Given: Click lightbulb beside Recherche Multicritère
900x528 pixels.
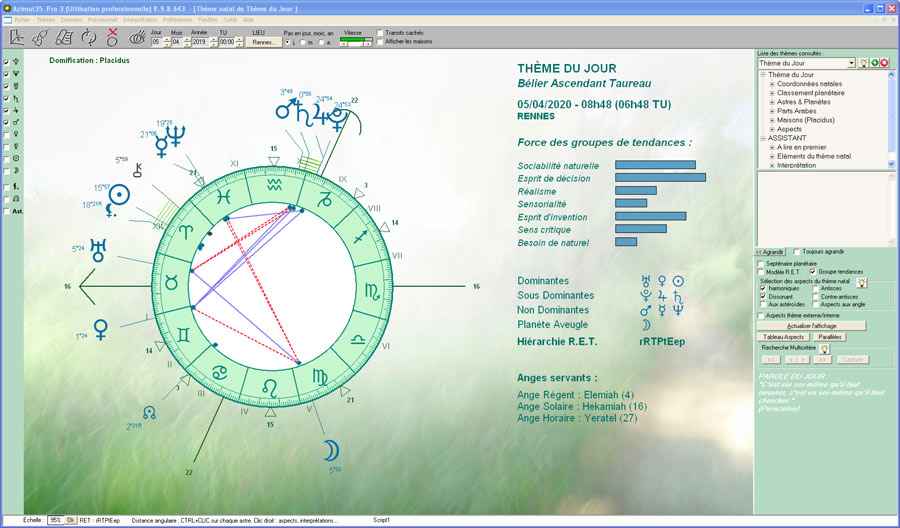Looking at the screenshot, I should tap(824, 348).
